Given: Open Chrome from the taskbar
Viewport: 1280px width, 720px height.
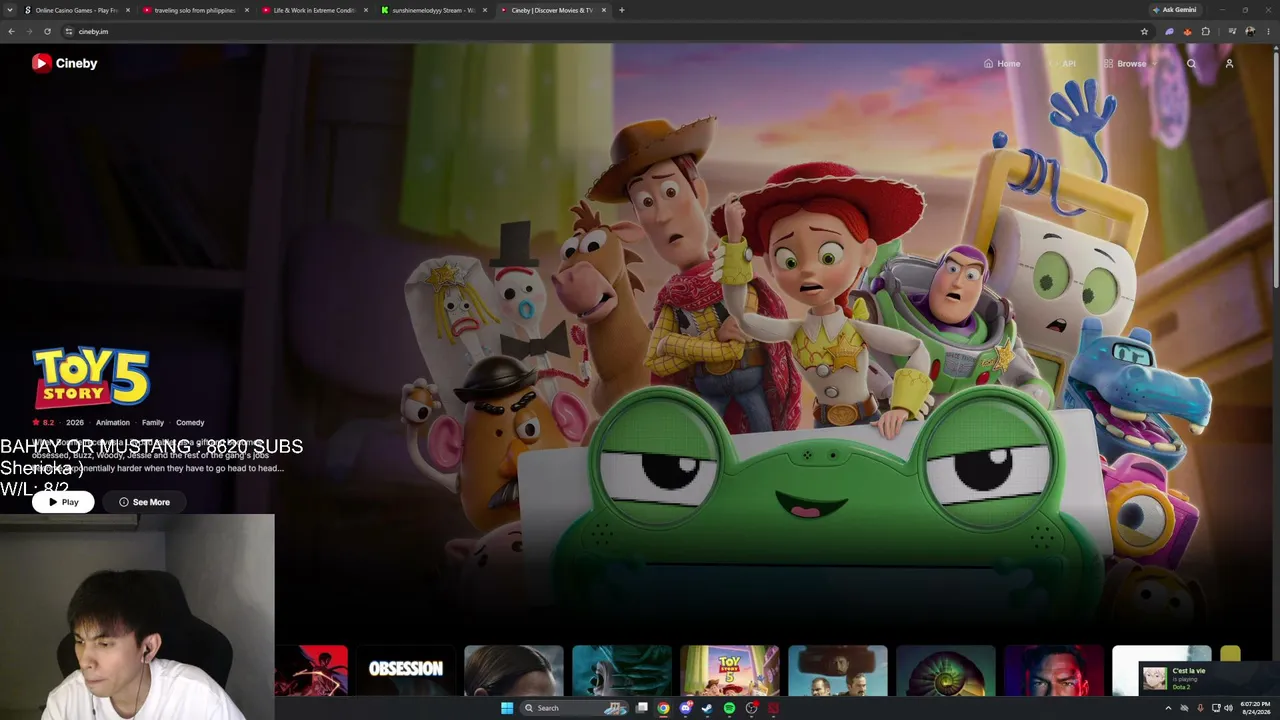Looking at the screenshot, I should pos(663,708).
